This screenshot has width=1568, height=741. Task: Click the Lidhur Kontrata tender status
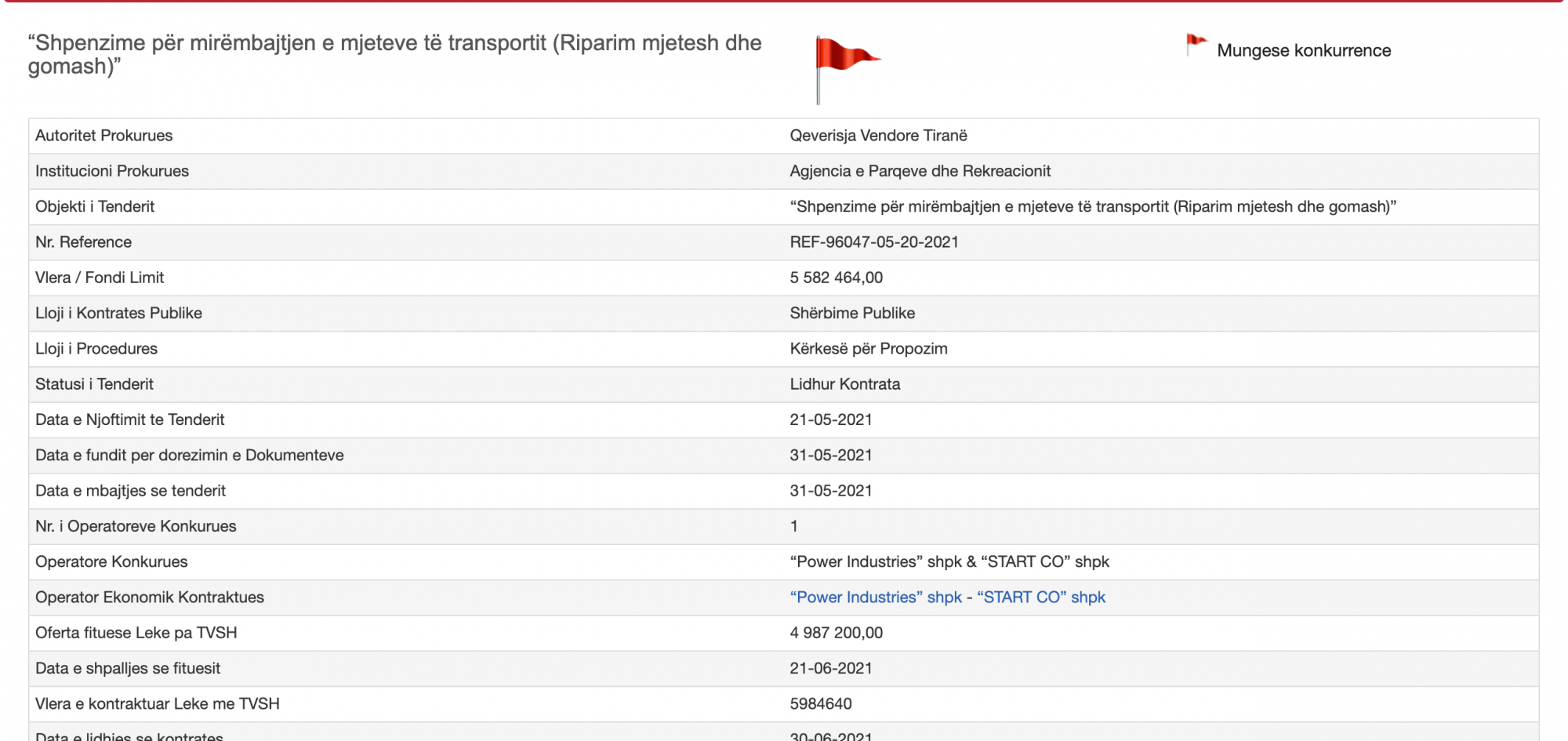click(844, 384)
